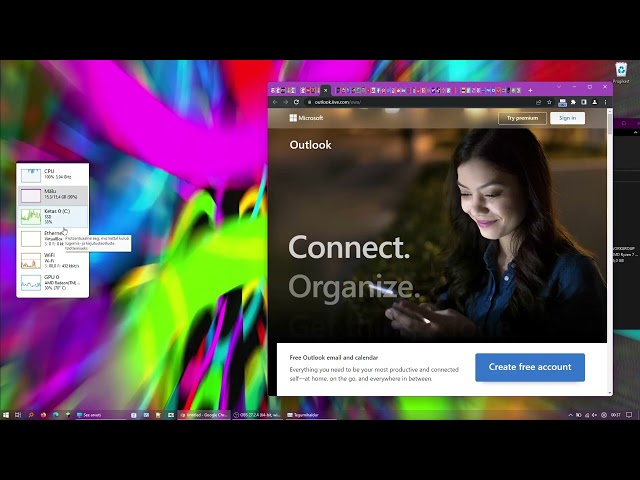Open a new tab with the plus button
The image size is (640, 480).
tap(530, 90)
